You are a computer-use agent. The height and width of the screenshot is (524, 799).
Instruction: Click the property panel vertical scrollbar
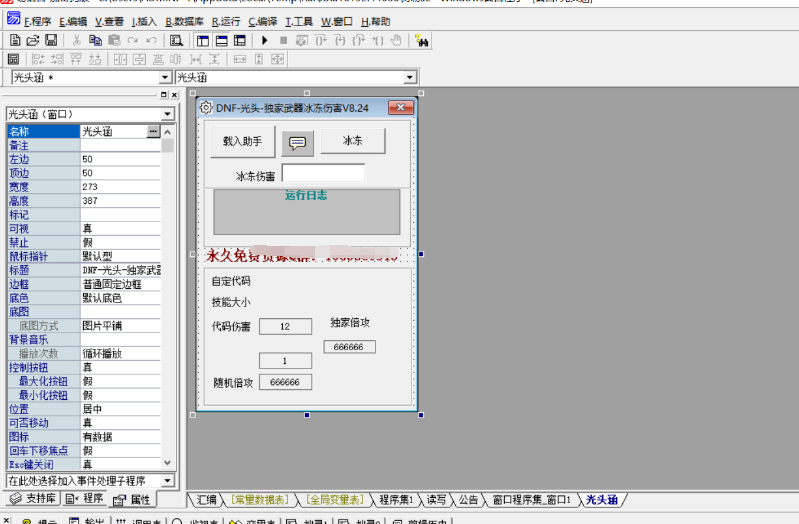coord(168,300)
